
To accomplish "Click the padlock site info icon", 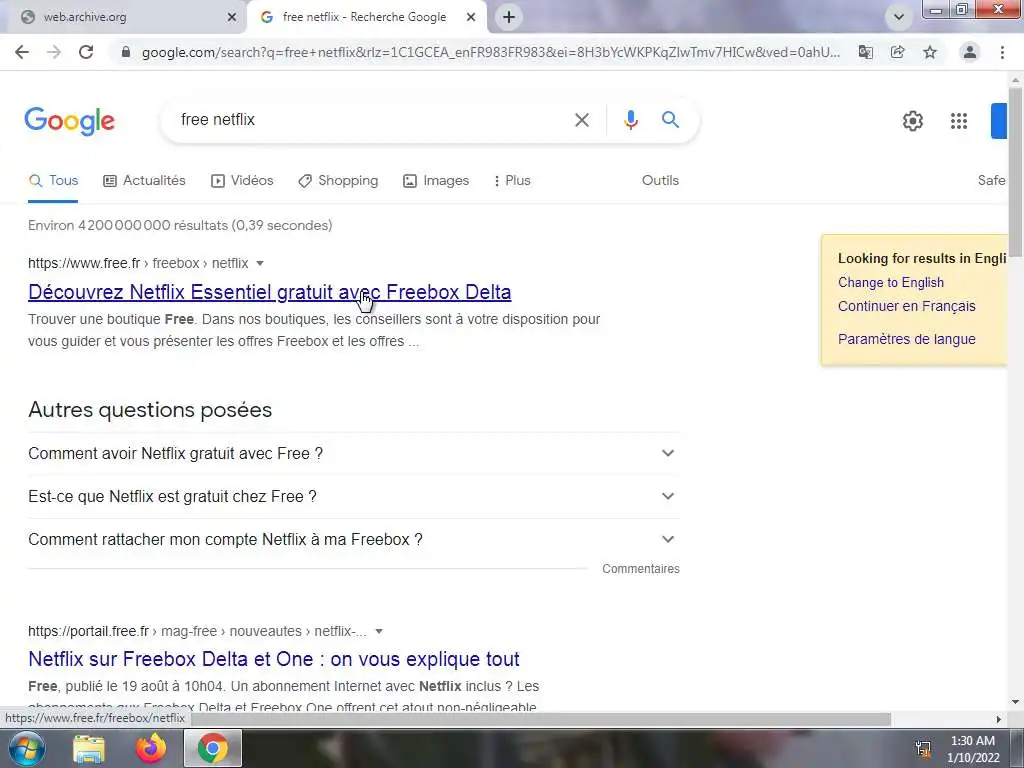I will coord(126,52).
